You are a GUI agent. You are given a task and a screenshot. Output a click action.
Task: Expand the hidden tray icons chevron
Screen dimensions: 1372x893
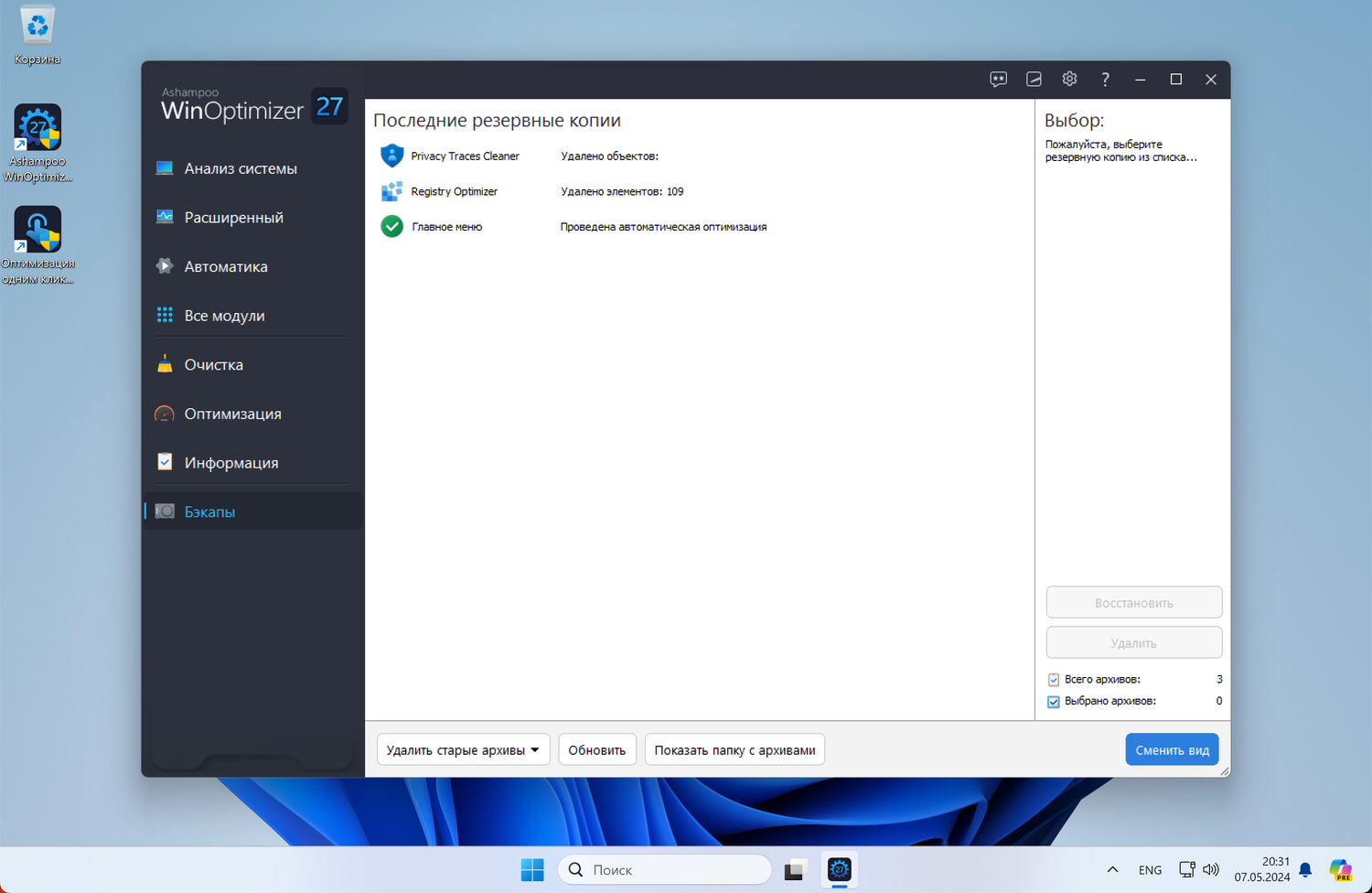pyautogui.click(x=1112, y=870)
